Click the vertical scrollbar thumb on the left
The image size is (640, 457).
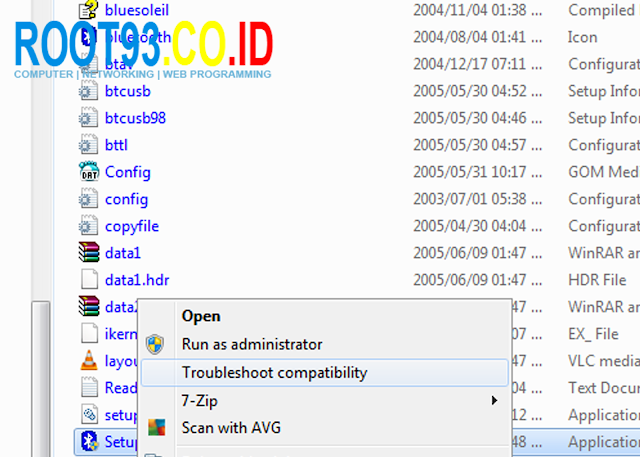[x=41, y=379]
